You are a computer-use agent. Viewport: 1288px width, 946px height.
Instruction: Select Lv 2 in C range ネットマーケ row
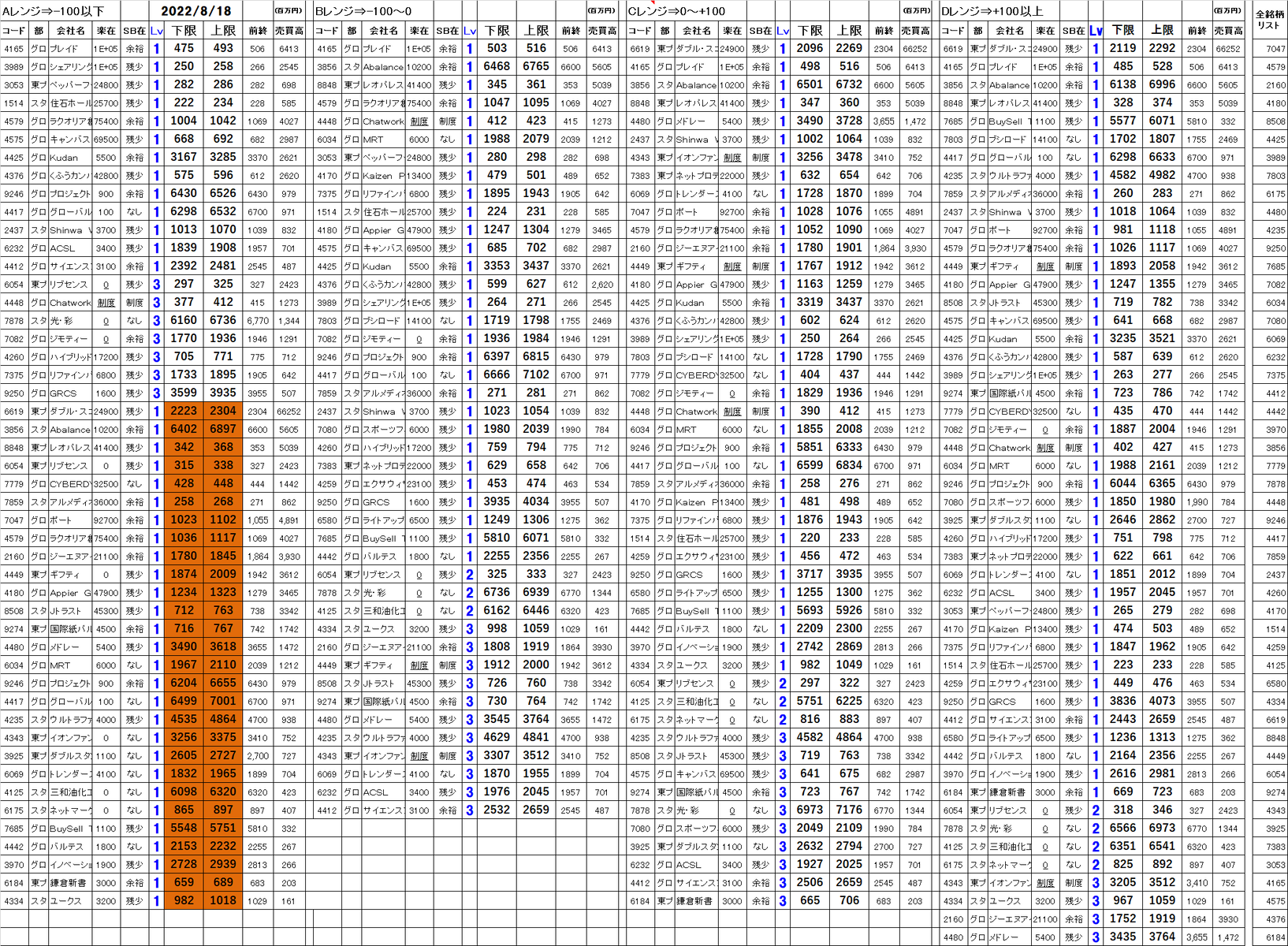pos(783,720)
